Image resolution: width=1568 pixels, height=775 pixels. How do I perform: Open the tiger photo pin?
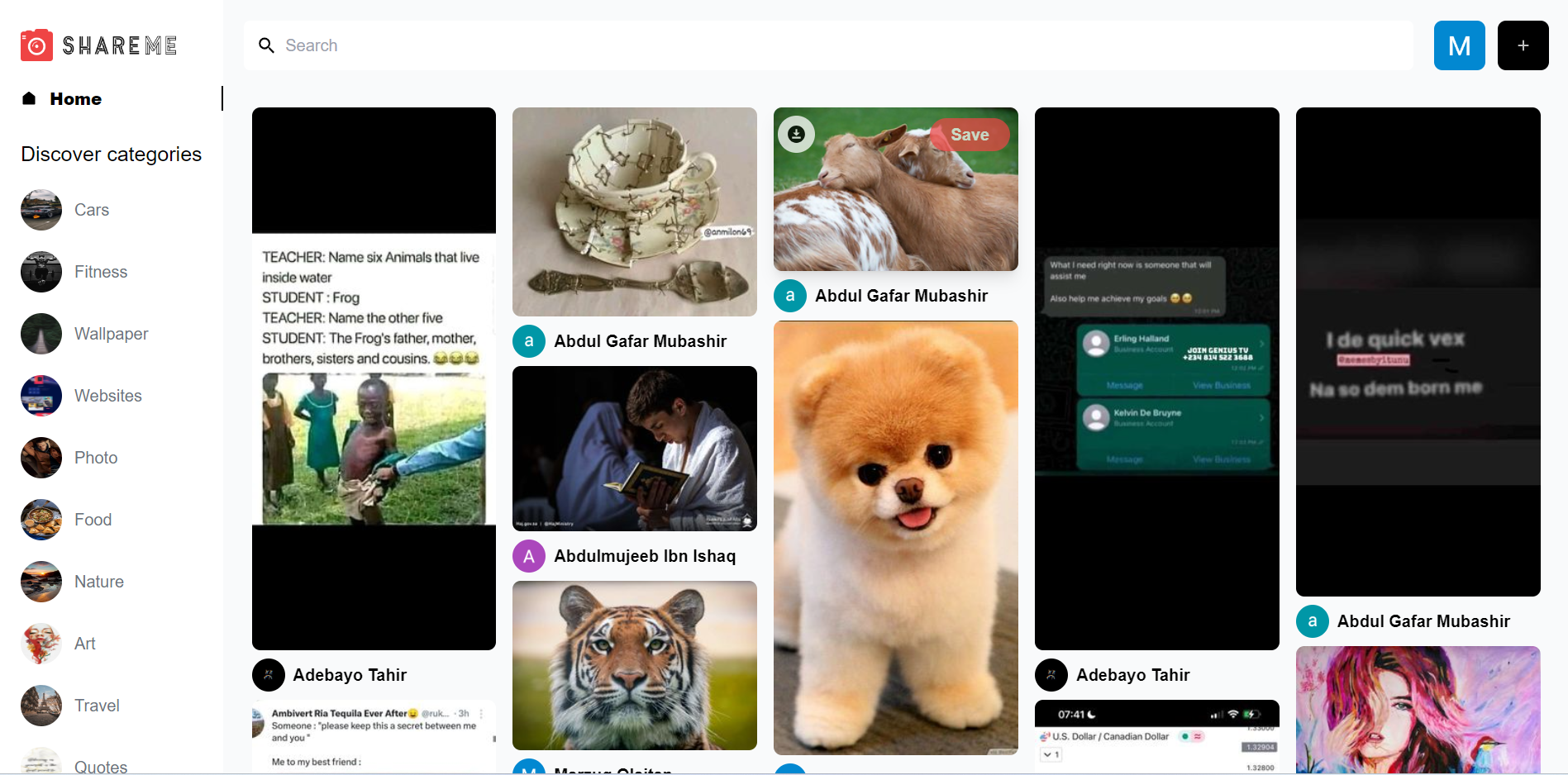click(634, 665)
